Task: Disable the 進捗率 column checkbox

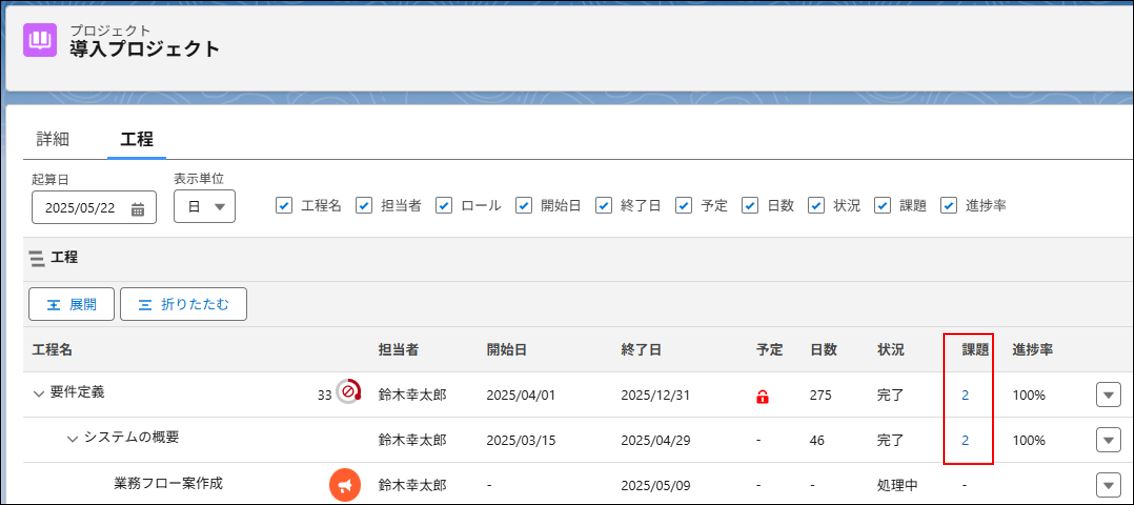Action: tap(949, 205)
